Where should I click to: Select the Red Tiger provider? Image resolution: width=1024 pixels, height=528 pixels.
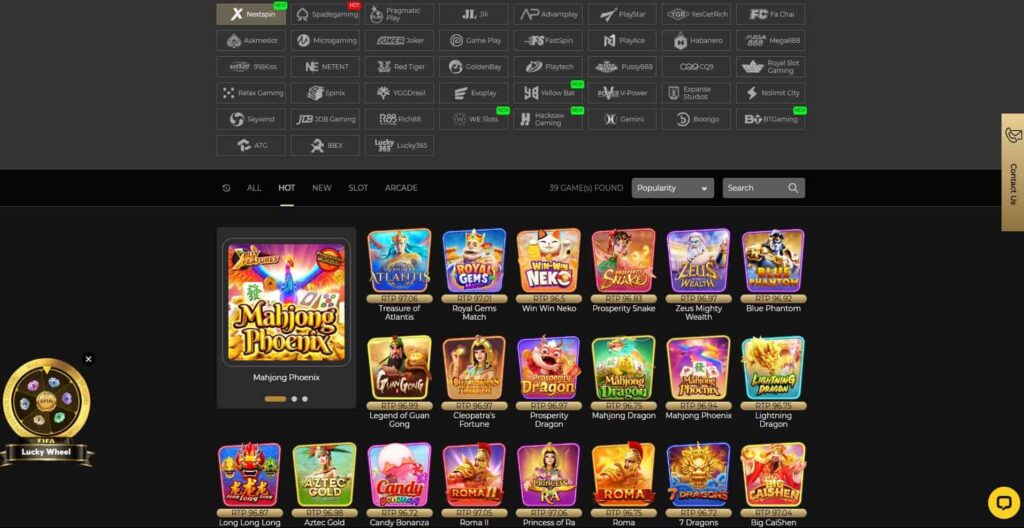(x=399, y=67)
